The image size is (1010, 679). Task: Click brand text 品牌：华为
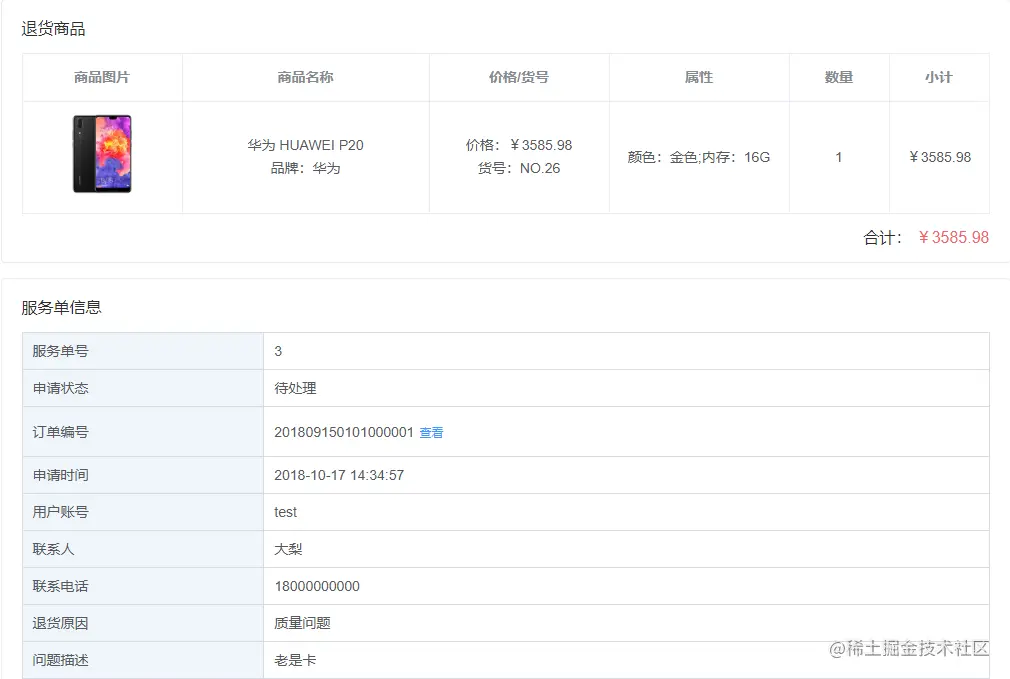point(305,168)
